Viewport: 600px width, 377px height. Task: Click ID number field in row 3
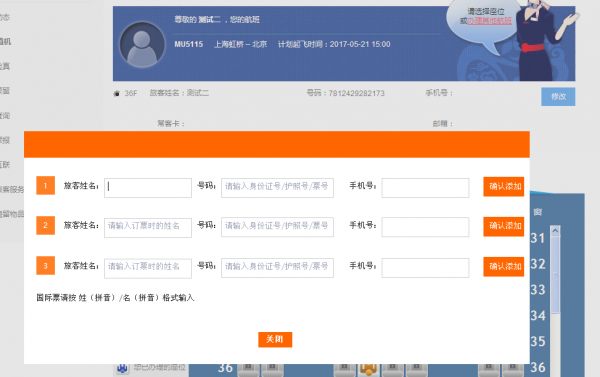[x=277, y=268]
